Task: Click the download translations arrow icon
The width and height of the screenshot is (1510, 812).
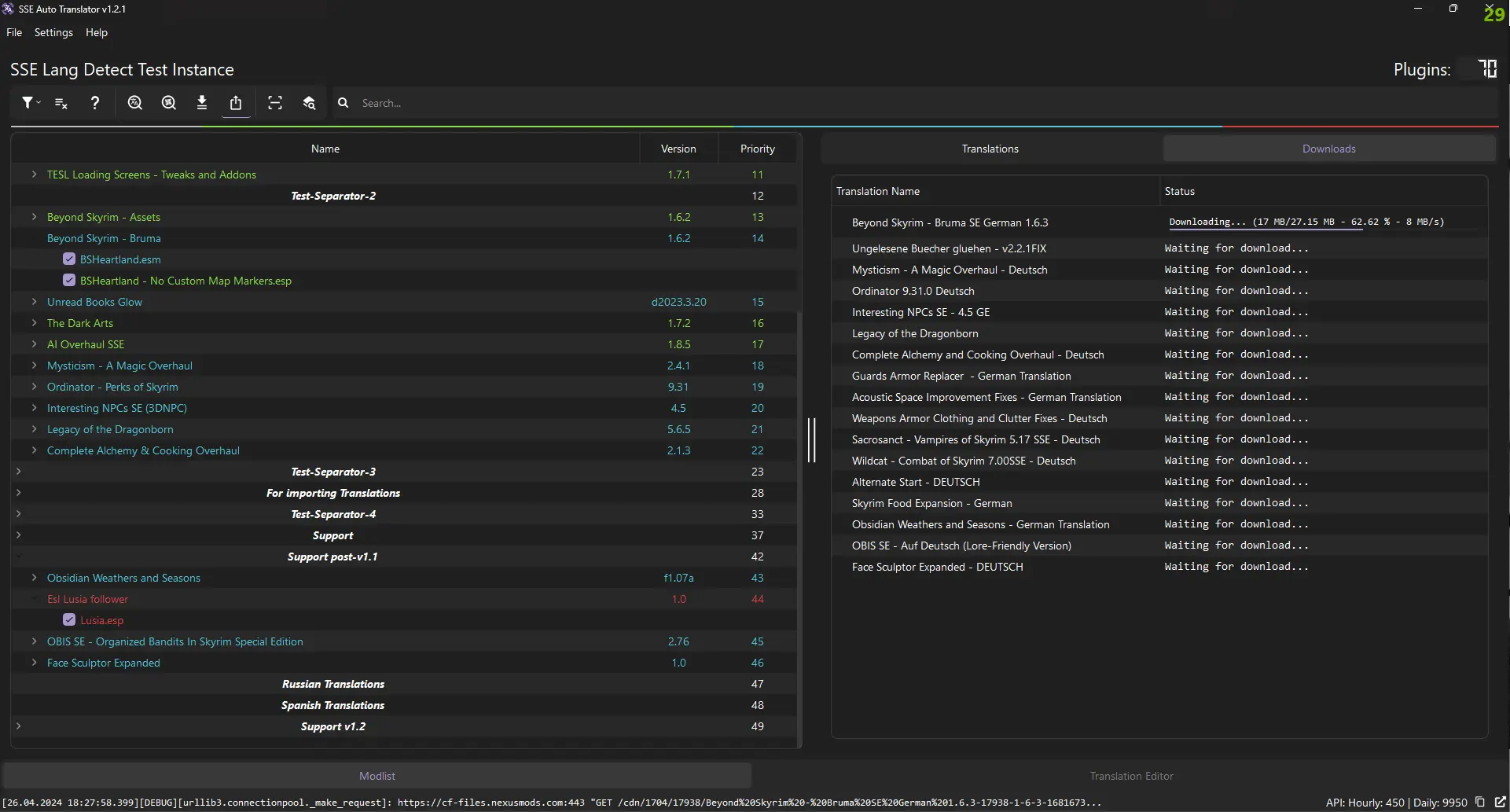Action: [202, 103]
